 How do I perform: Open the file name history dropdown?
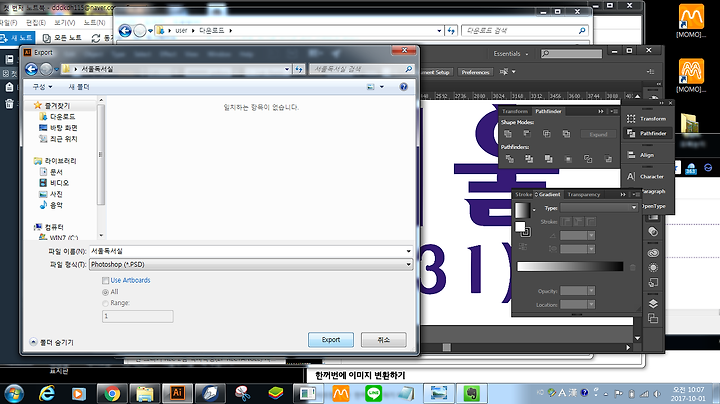click(408, 251)
